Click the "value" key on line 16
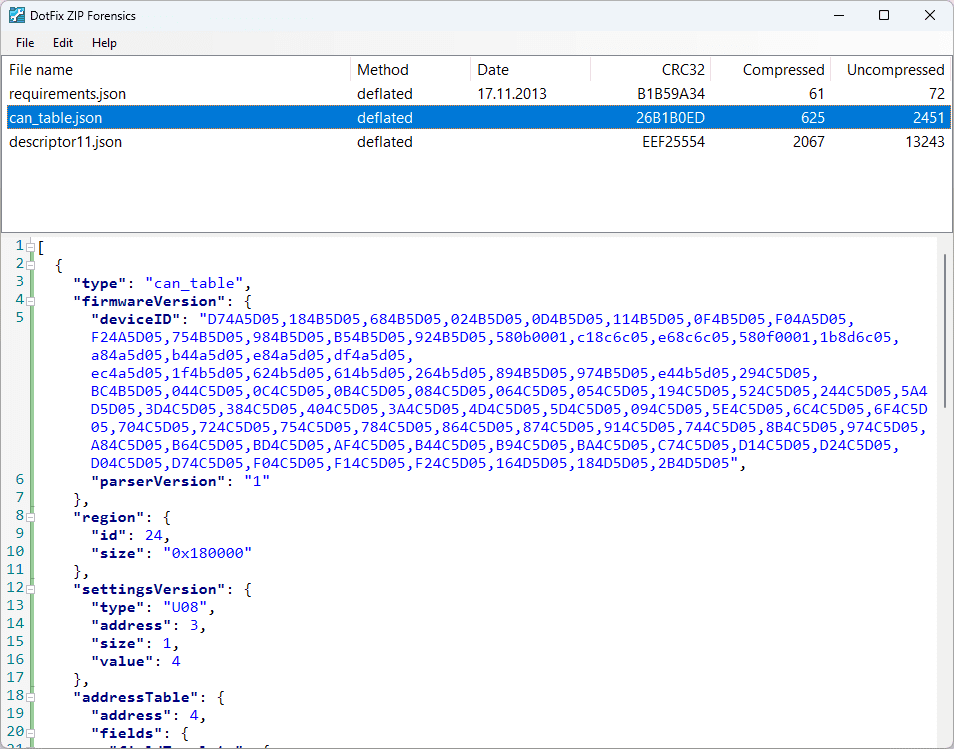This screenshot has width=954, height=749. coord(122,661)
